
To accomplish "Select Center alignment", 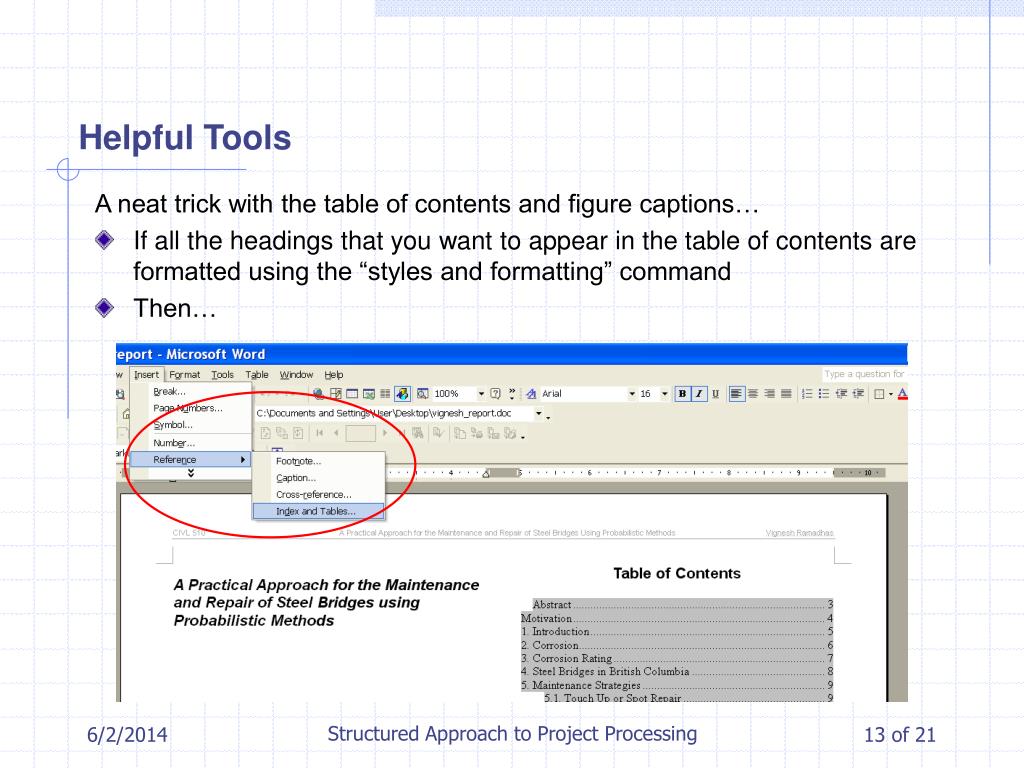I will coord(753,394).
